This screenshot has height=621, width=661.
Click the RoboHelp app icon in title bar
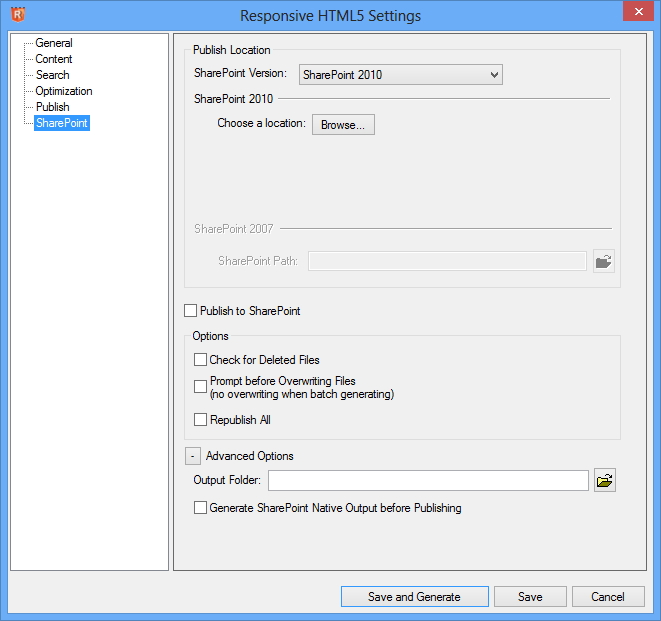[16, 14]
